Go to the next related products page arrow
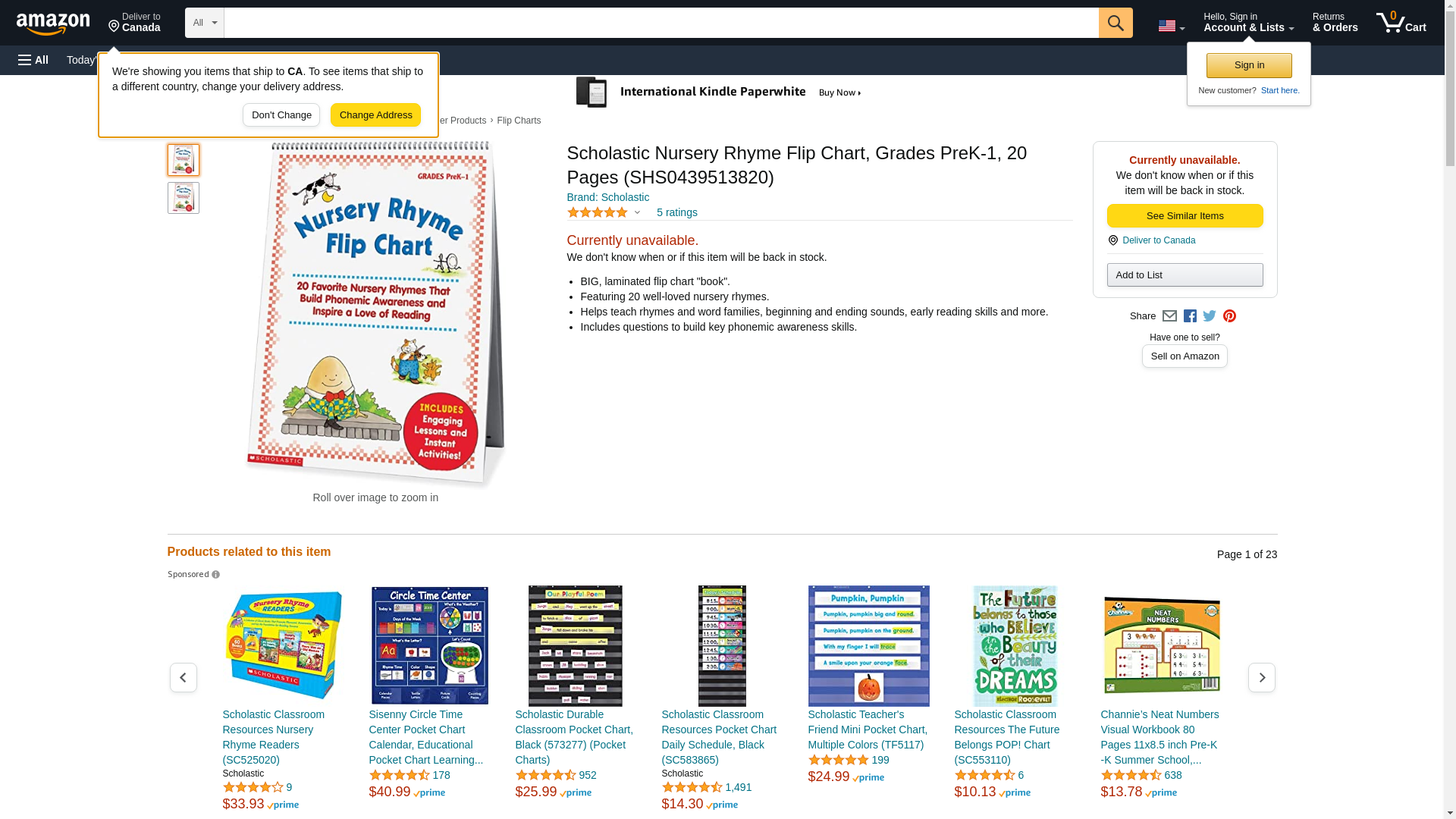 (x=1262, y=677)
